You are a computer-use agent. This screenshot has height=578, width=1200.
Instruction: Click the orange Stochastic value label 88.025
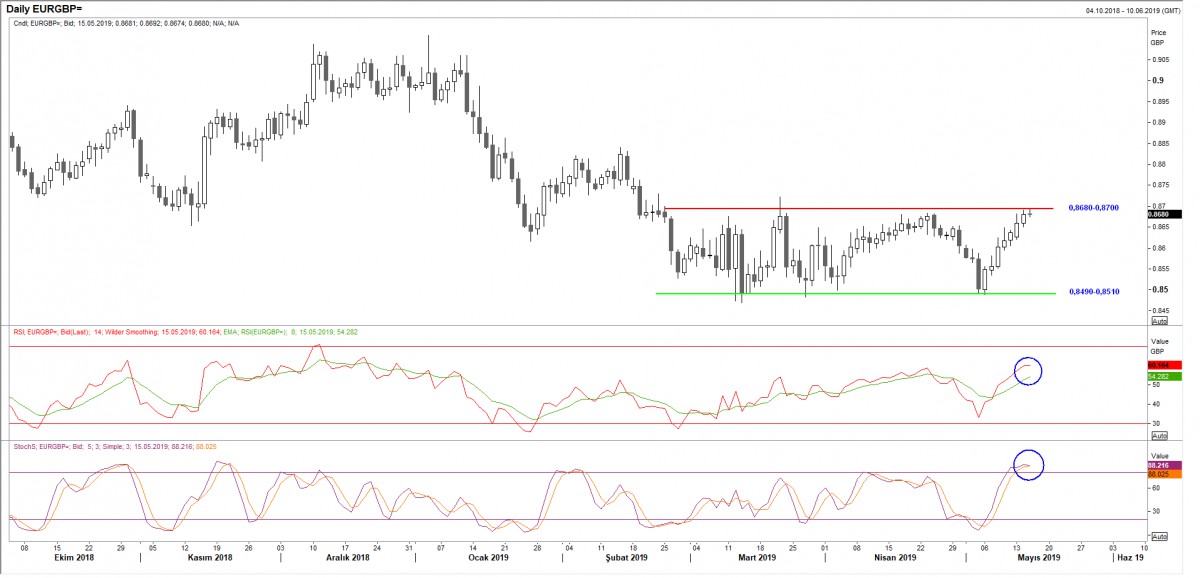1166,474
